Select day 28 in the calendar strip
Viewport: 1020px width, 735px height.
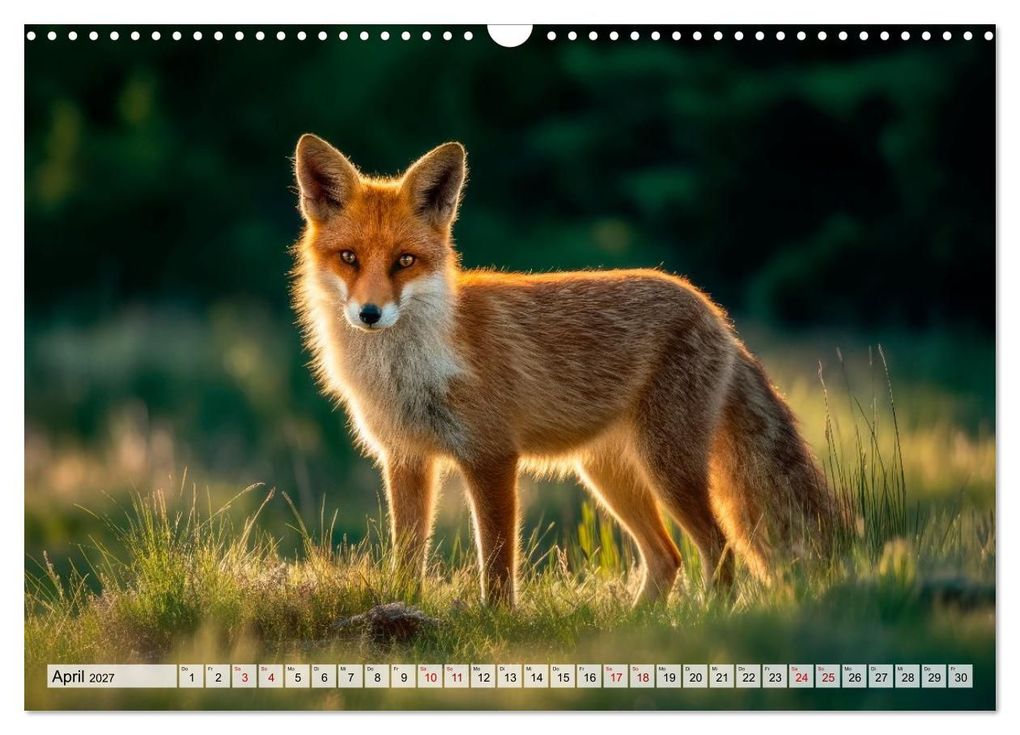[908, 676]
